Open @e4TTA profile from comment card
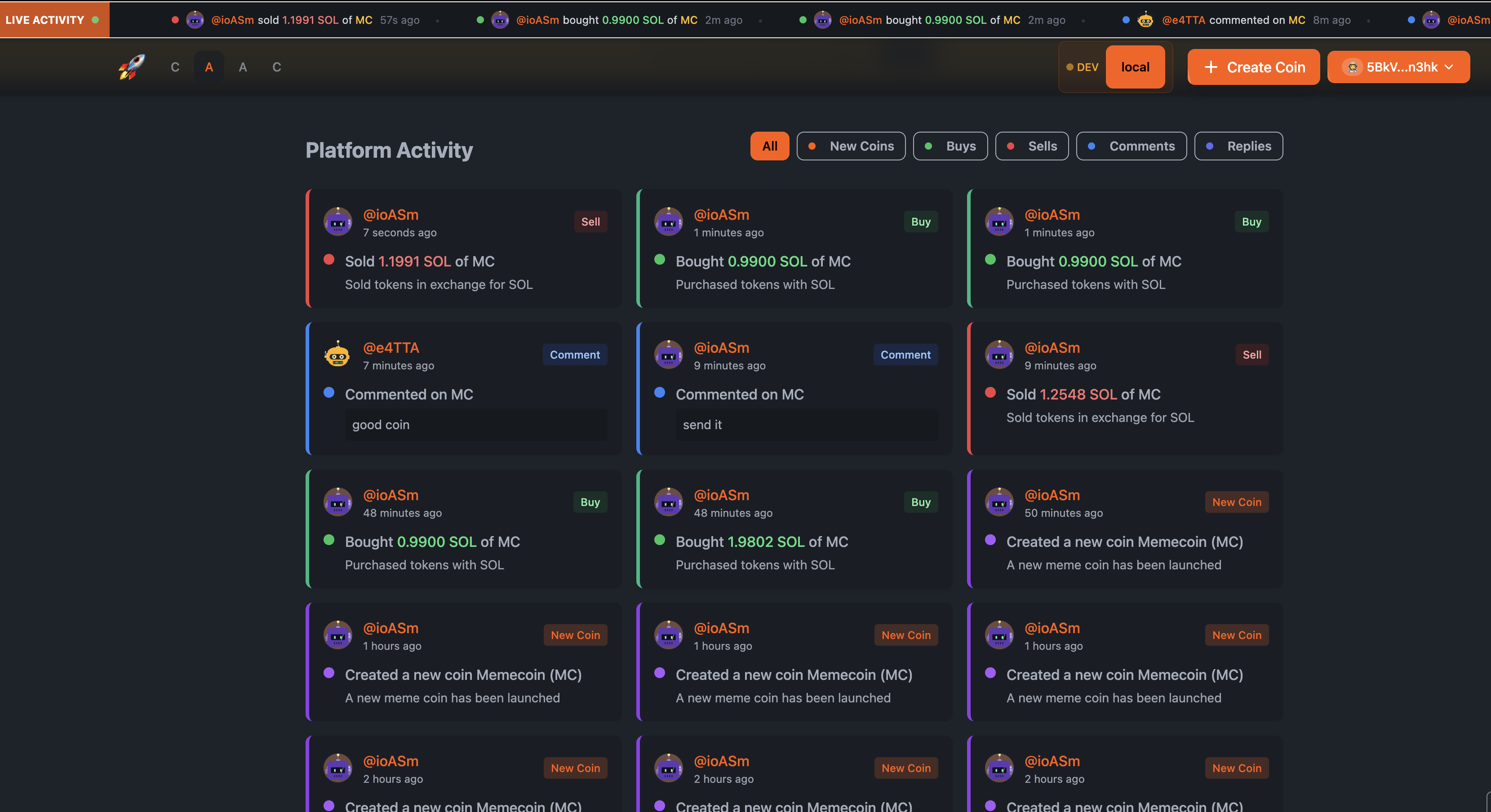Viewport: 1491px width, 812px height. pyautogui.click(x=391, y=348)
